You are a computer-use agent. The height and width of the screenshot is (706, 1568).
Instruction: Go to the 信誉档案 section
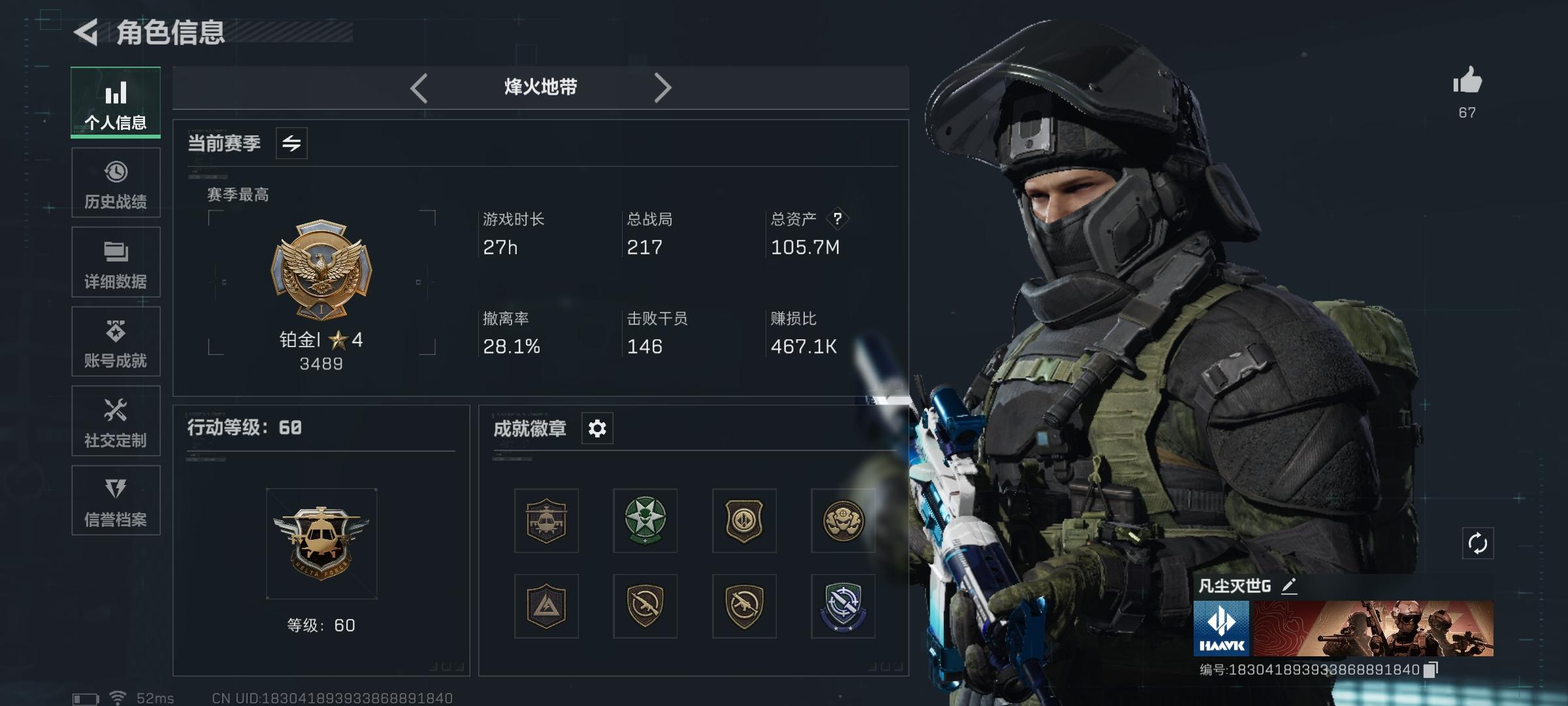tap(116, 500)
